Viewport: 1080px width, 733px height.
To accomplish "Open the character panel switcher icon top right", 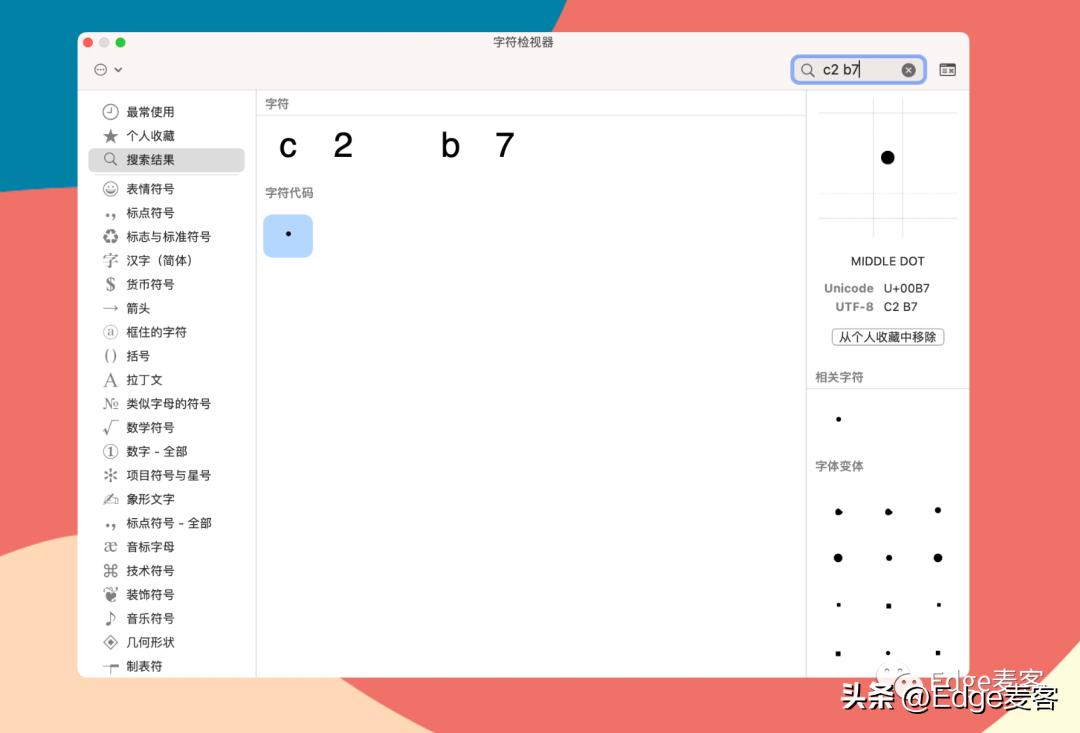I will [x=946, y=69].
